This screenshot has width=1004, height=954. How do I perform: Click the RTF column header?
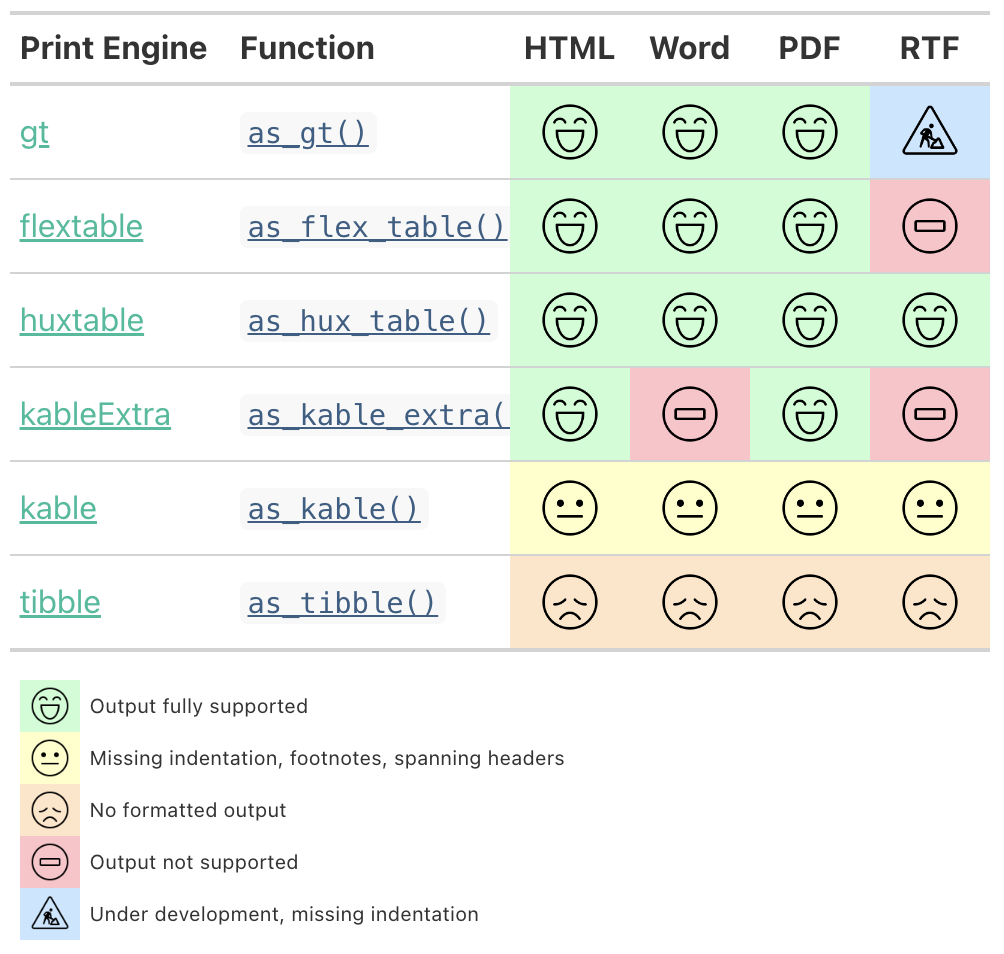930,48
